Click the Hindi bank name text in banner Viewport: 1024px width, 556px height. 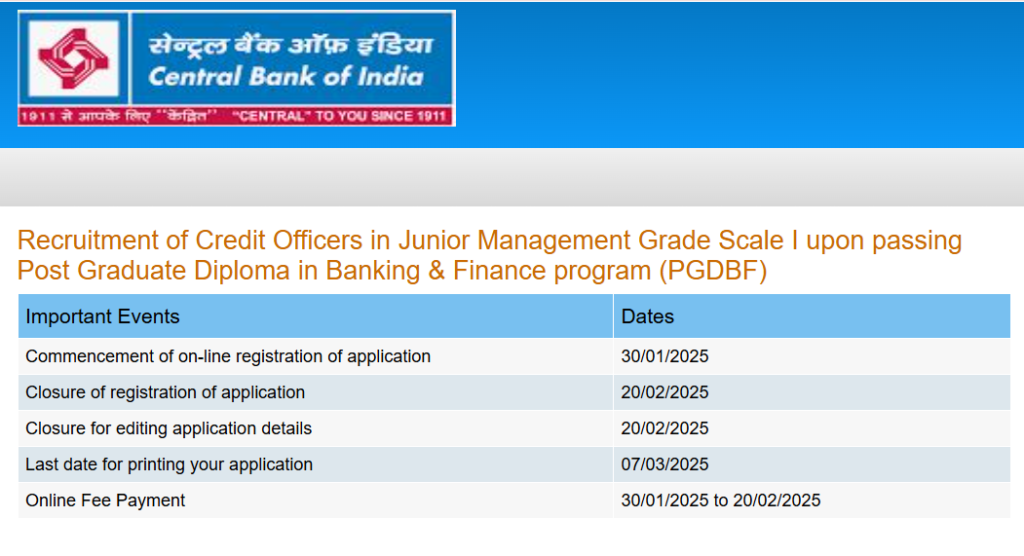pos(291,45)
